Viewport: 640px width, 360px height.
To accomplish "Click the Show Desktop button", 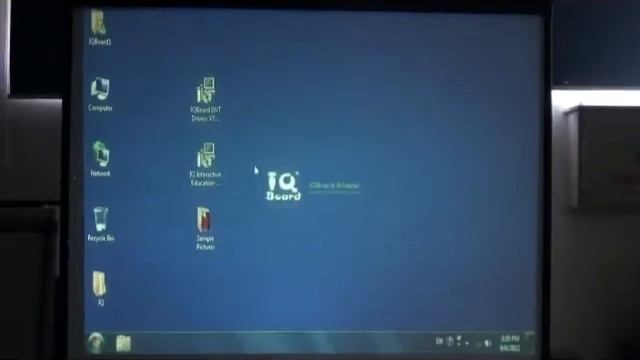I will pyautogui.click(x=529, y=343).
